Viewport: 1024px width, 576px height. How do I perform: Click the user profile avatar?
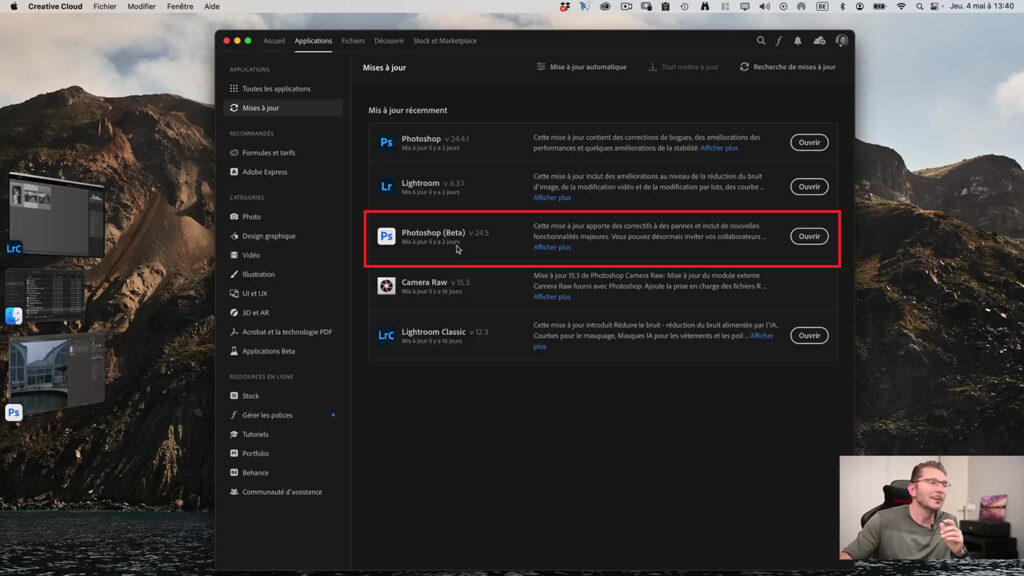point(841,41)
